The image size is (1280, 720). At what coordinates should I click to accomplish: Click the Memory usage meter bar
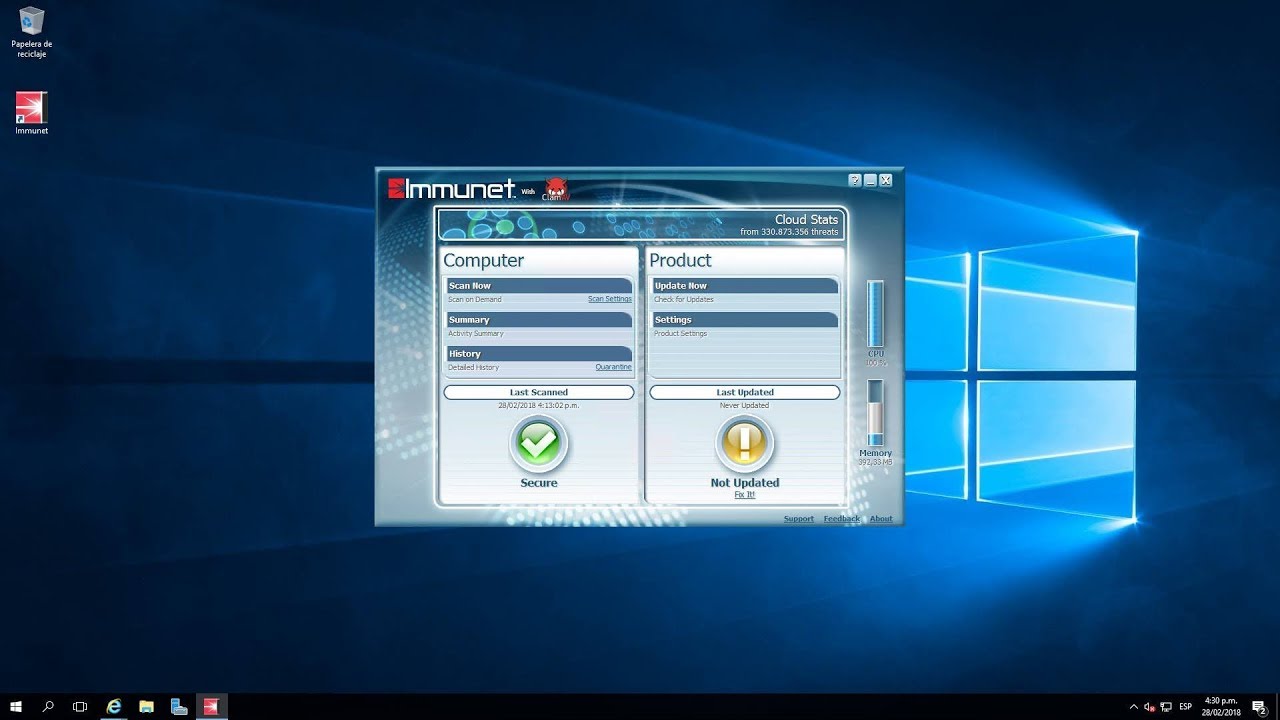pyautogui.click(x=876, y=413)
